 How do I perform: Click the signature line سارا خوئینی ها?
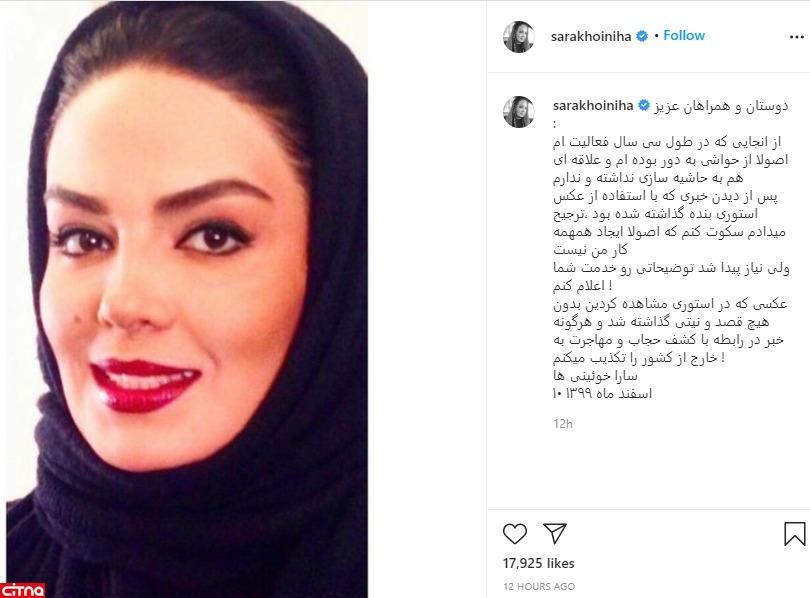click(x=595, y=375)
